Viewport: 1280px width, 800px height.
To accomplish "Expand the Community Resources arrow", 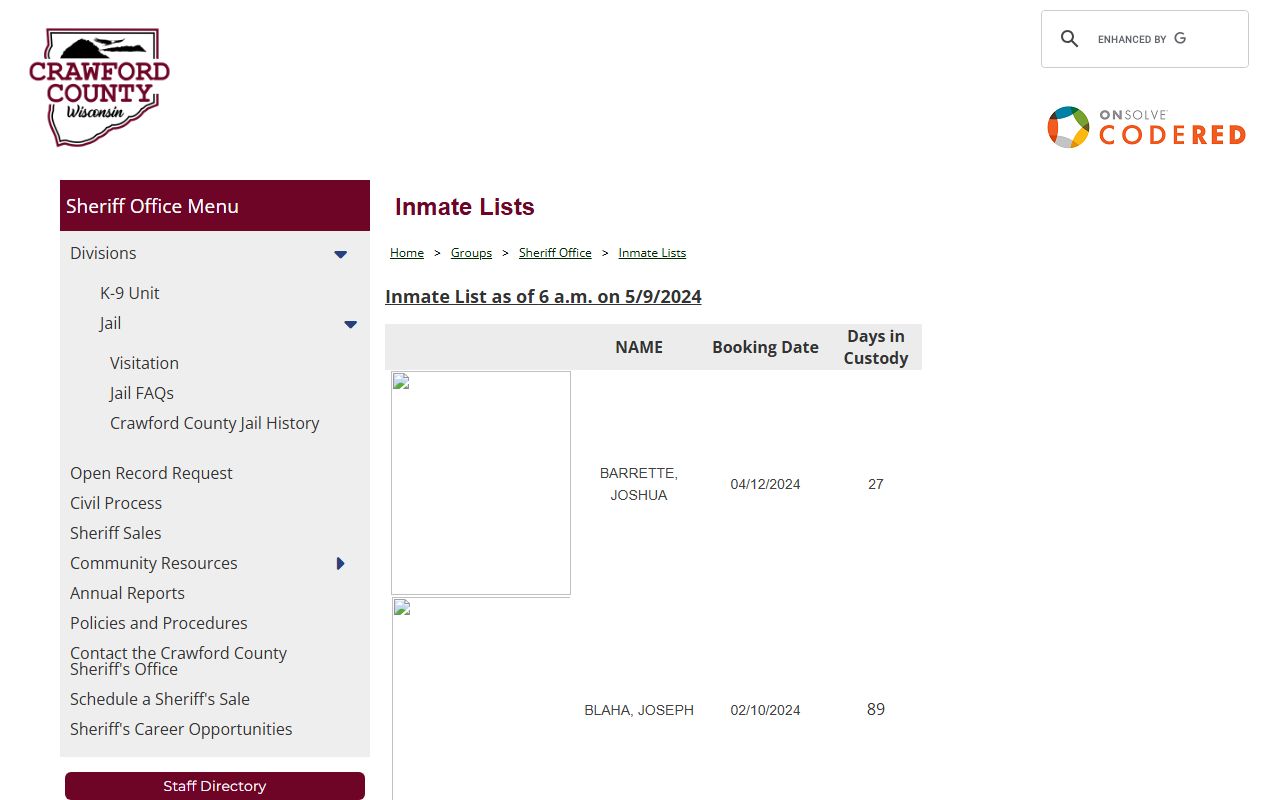I will coord(340,564).
